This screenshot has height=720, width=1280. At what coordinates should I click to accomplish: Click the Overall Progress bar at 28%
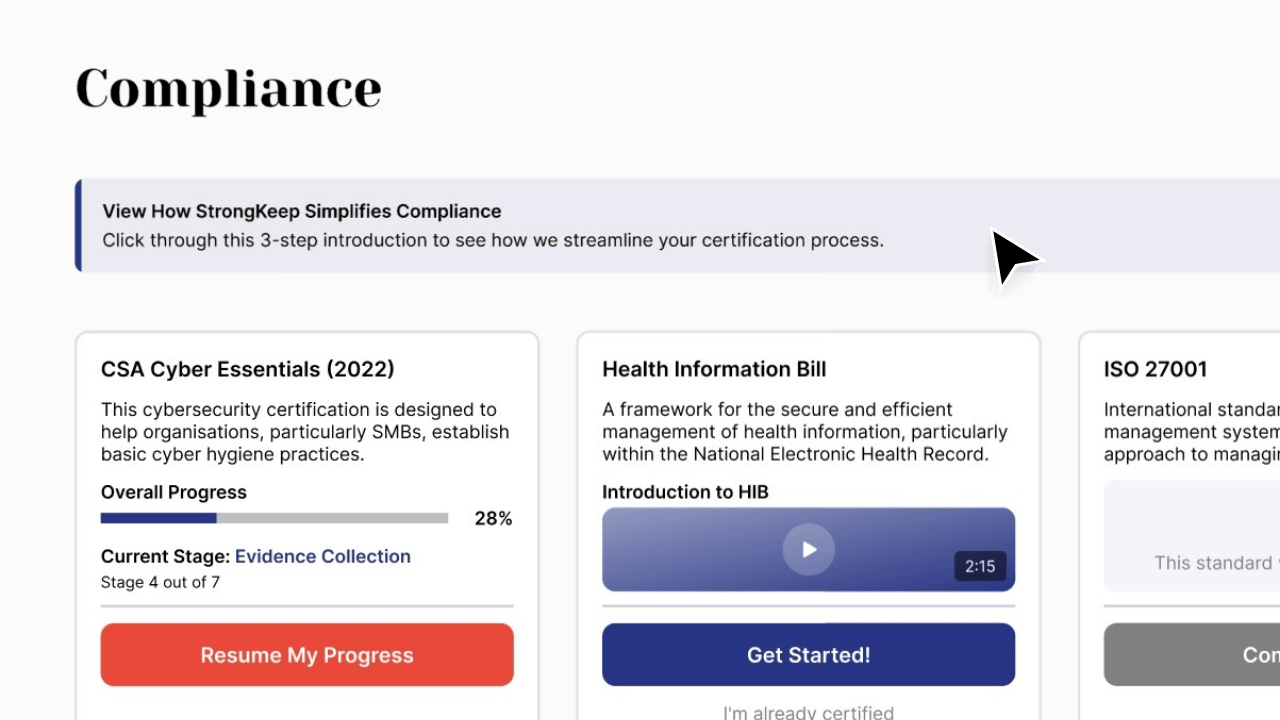[274, 518]
